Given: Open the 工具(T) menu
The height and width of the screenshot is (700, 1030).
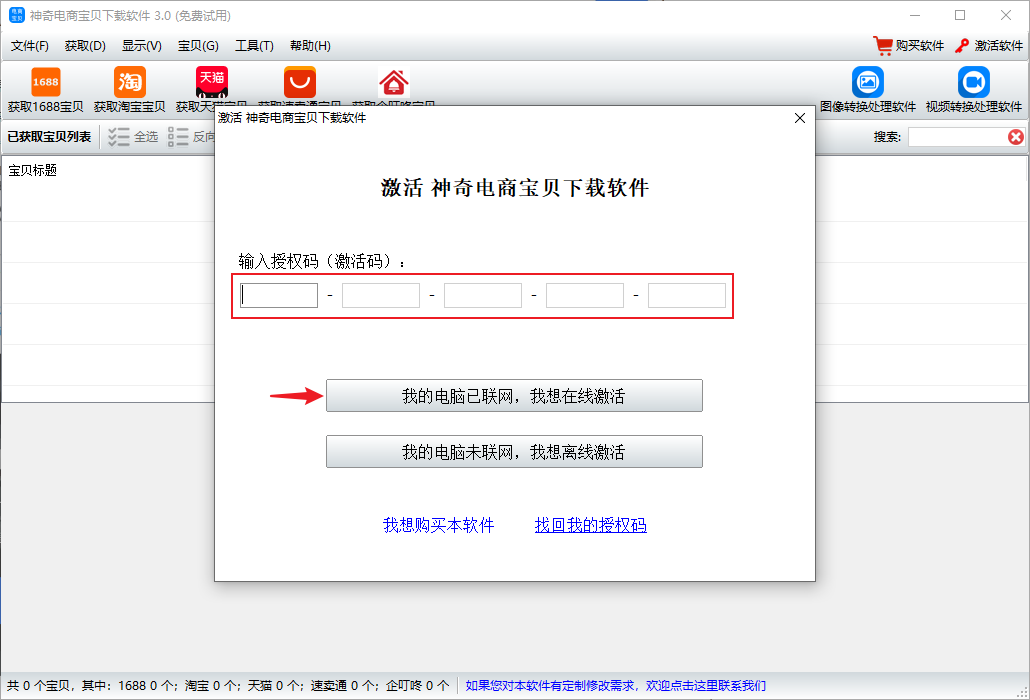Looking at the screenshot, I should click(x=254, y=46).
